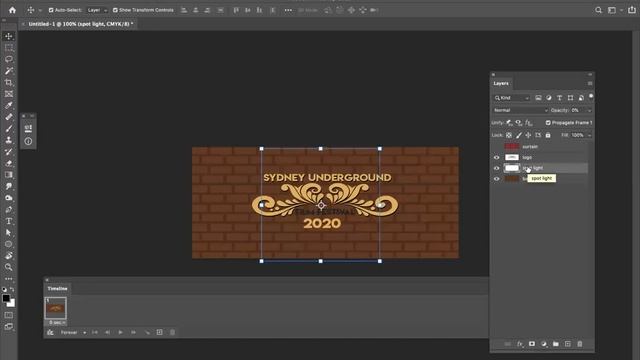Open the Kind filter dropdown

[x=512, y=98]
